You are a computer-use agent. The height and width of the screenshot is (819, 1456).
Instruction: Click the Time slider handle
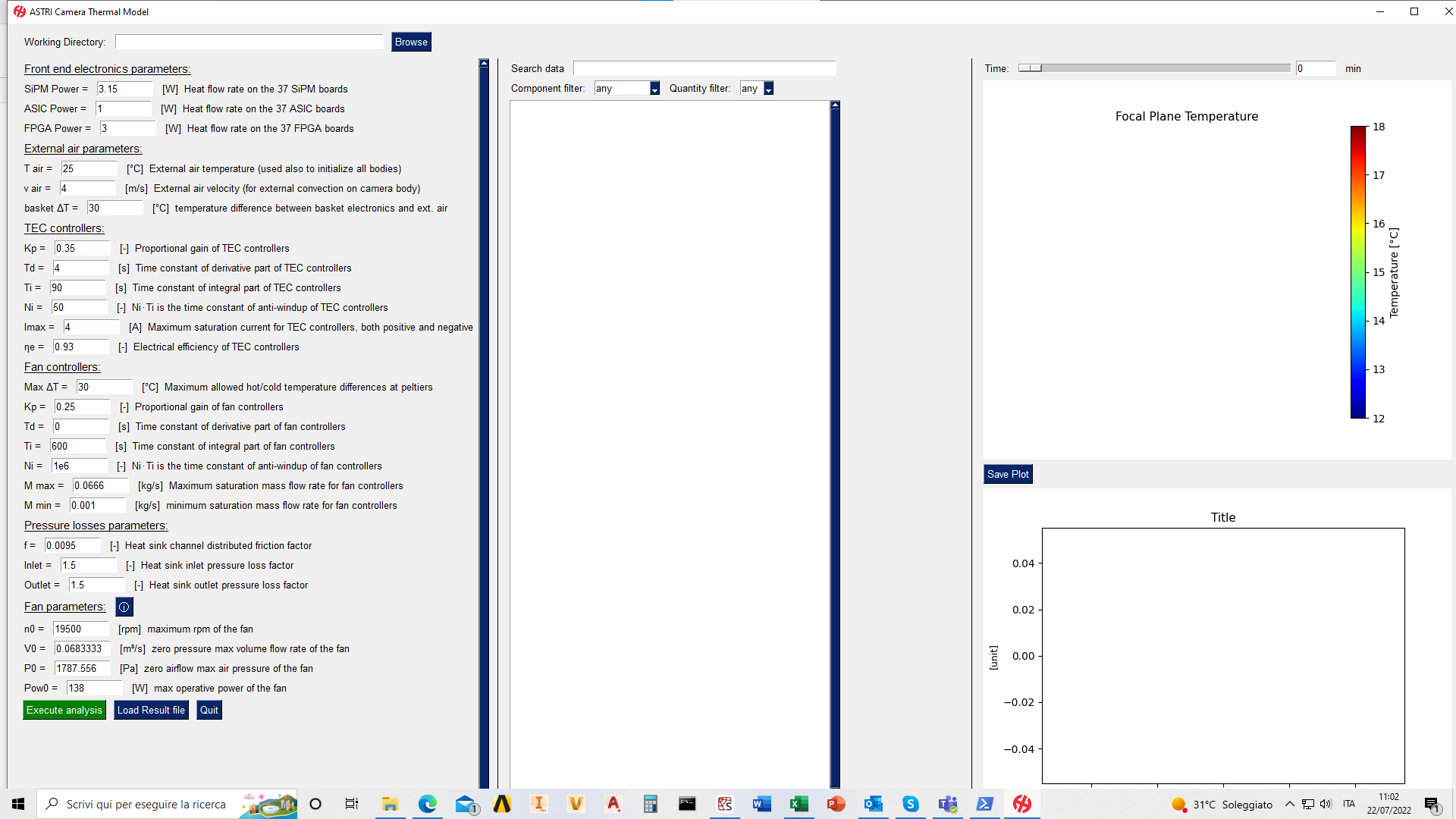tap(1031, 68)
